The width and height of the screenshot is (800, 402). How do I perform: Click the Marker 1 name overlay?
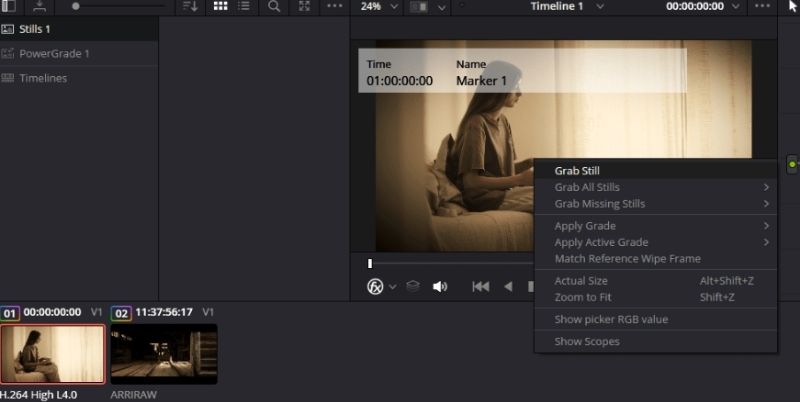481,81
